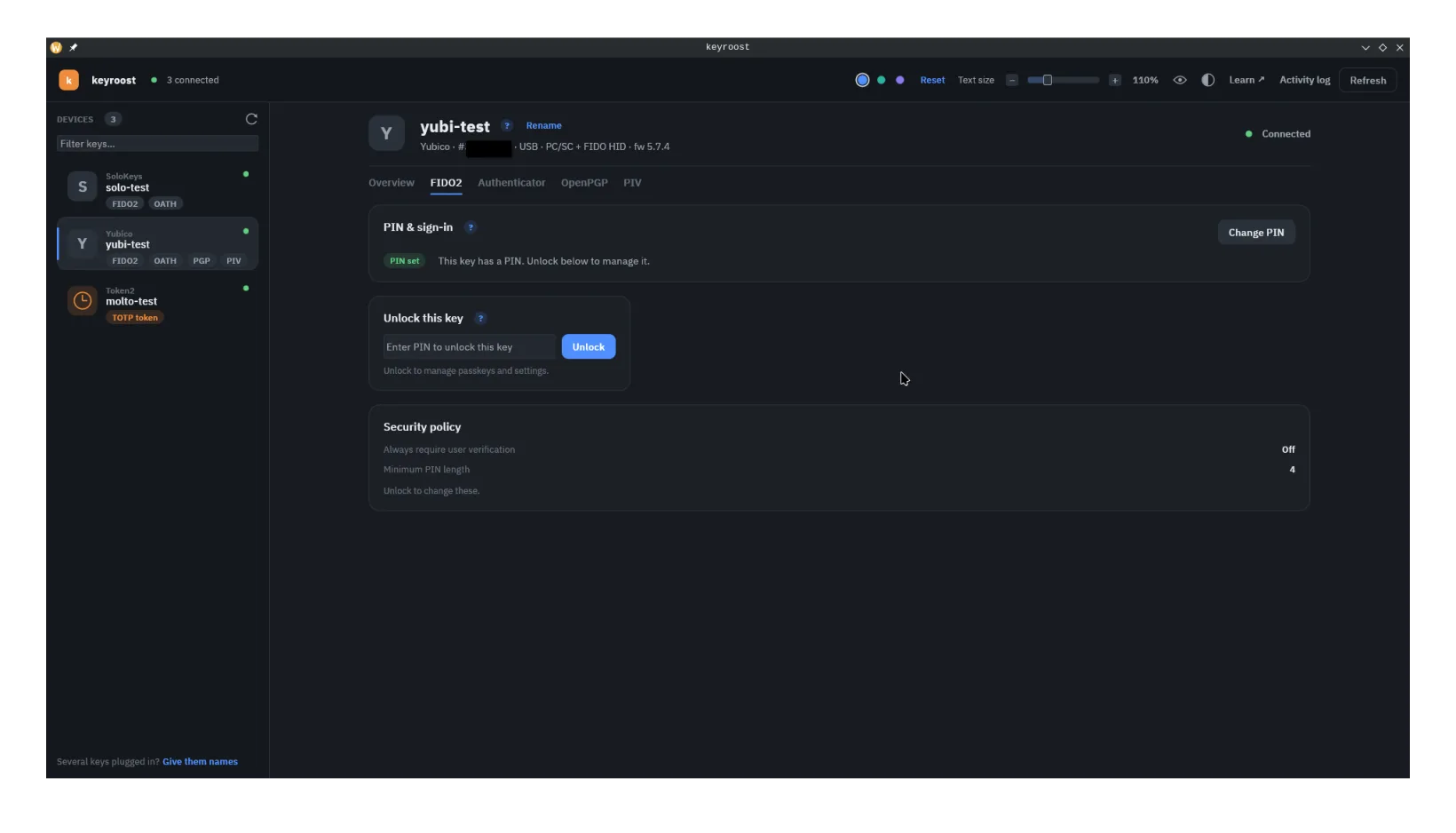Click the FIDO2 tag on solo-test
Viewport: 1456px width, 833px height.
124,204
